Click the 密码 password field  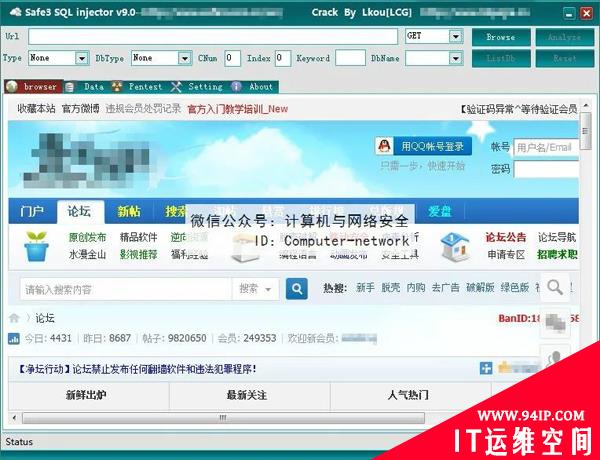click(x=546, y=169)
